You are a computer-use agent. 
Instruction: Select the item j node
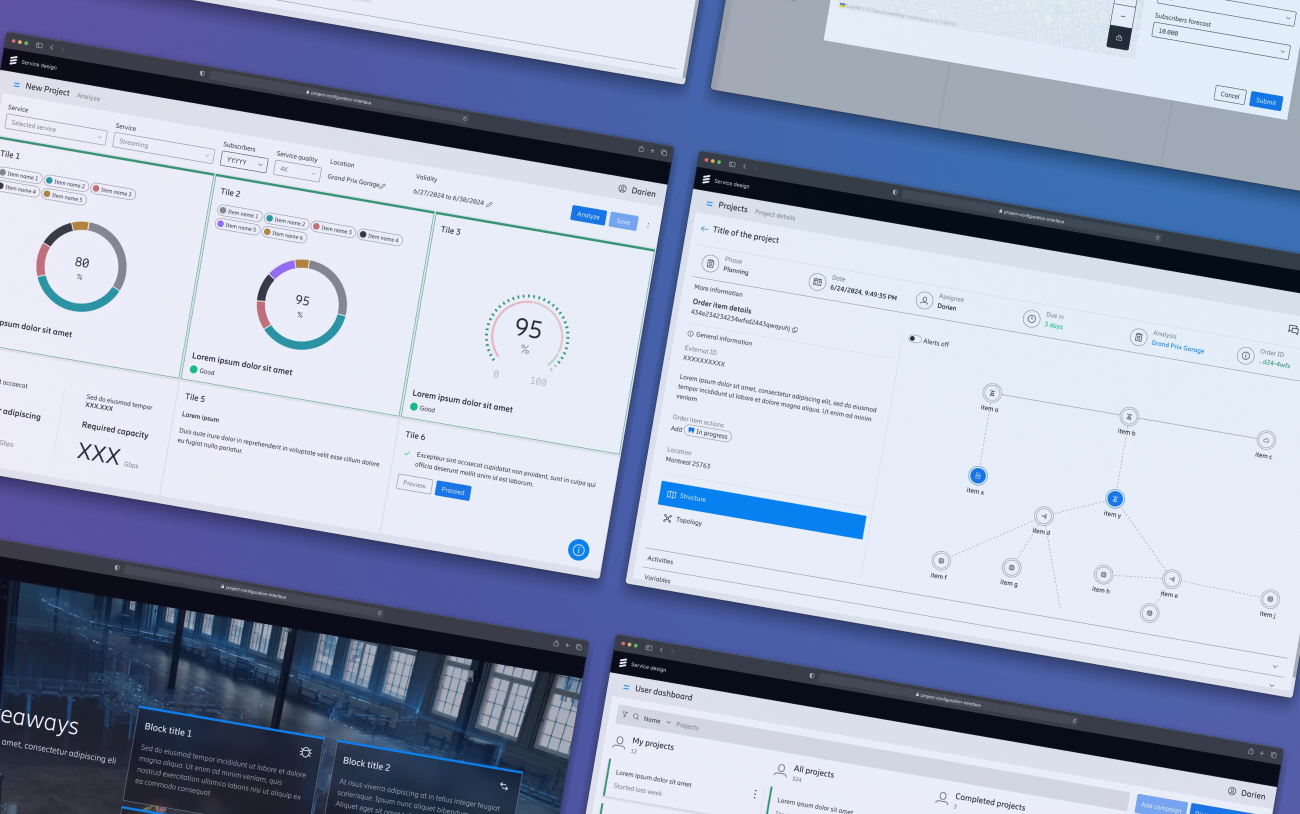pos(1269,599)
